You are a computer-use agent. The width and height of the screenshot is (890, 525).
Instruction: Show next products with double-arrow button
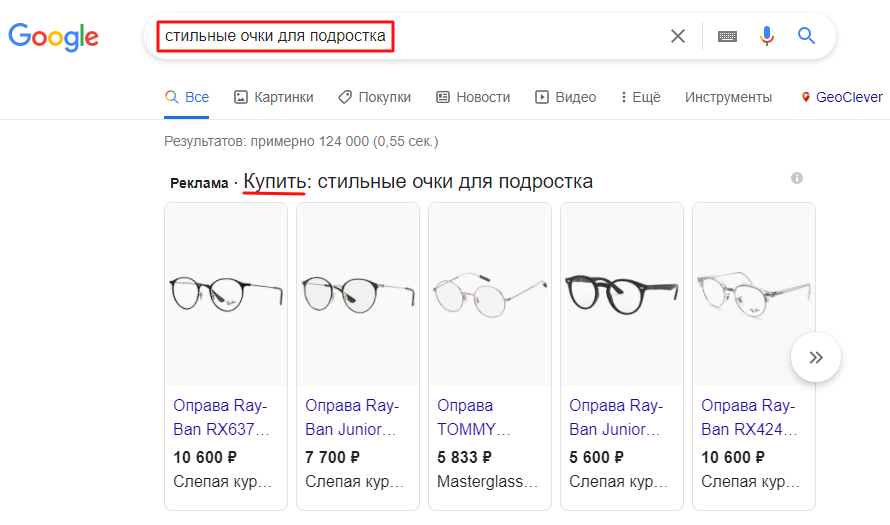click(816, 357)
